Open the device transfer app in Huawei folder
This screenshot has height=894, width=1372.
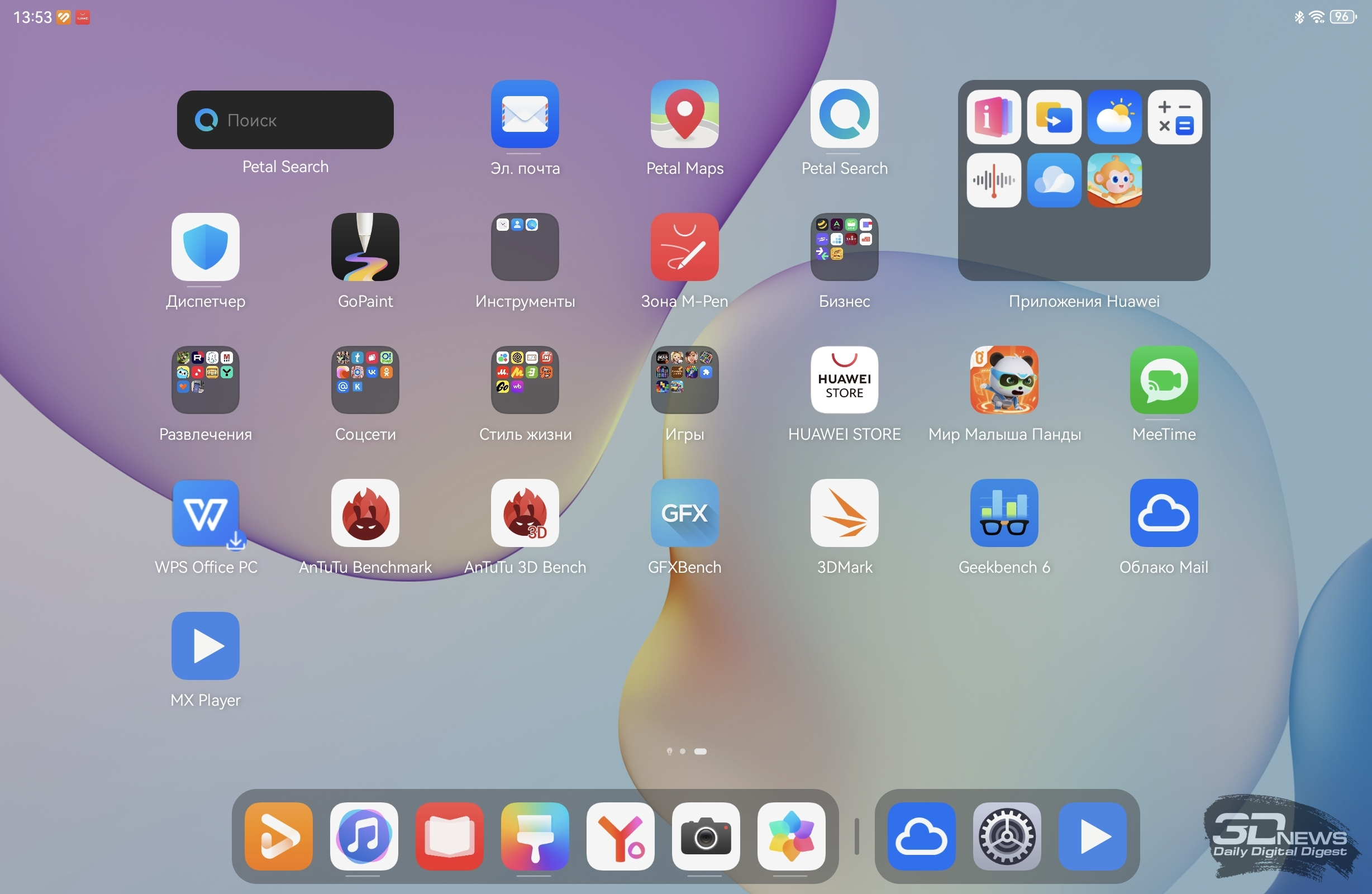coord(1054,117)
